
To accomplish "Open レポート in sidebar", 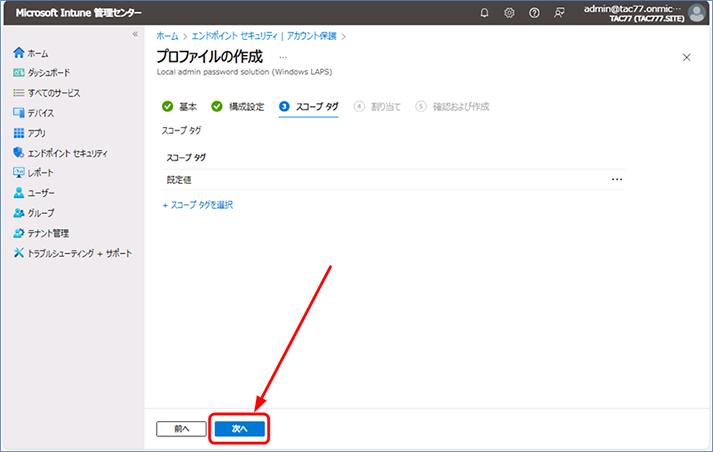I will tap(34, 173).
